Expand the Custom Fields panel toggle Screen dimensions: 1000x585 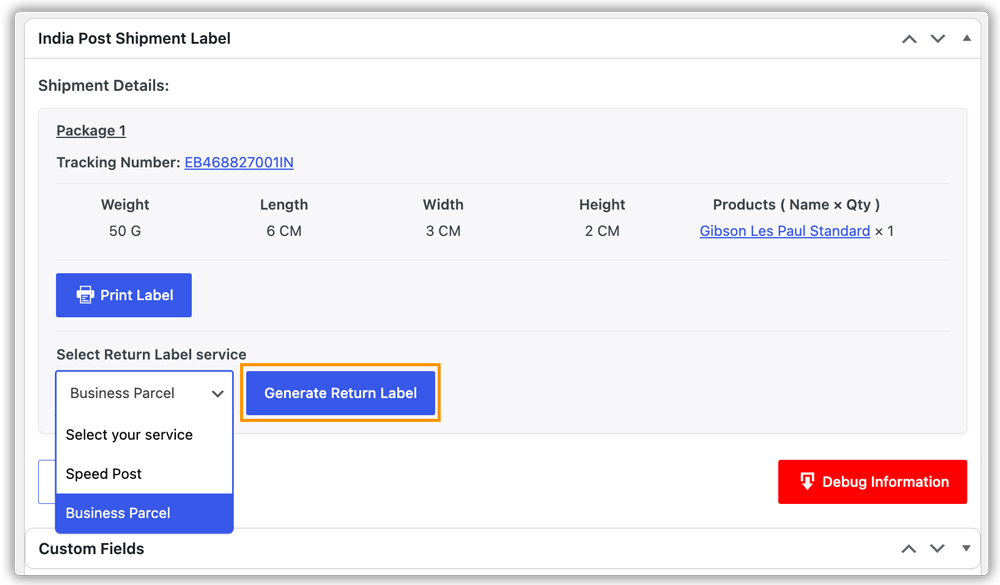coord(966,549)
